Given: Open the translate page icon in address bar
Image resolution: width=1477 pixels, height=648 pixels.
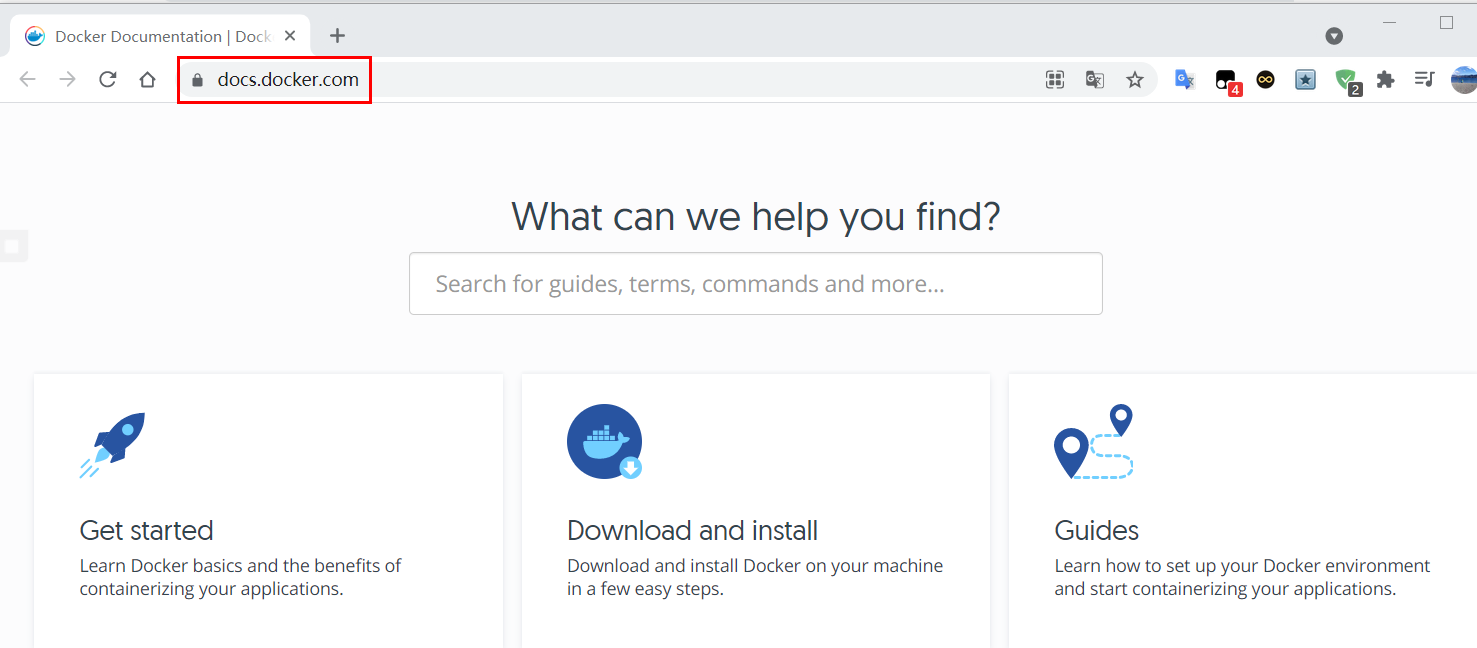Looking at the screenshot, I should pos(1095,80).
